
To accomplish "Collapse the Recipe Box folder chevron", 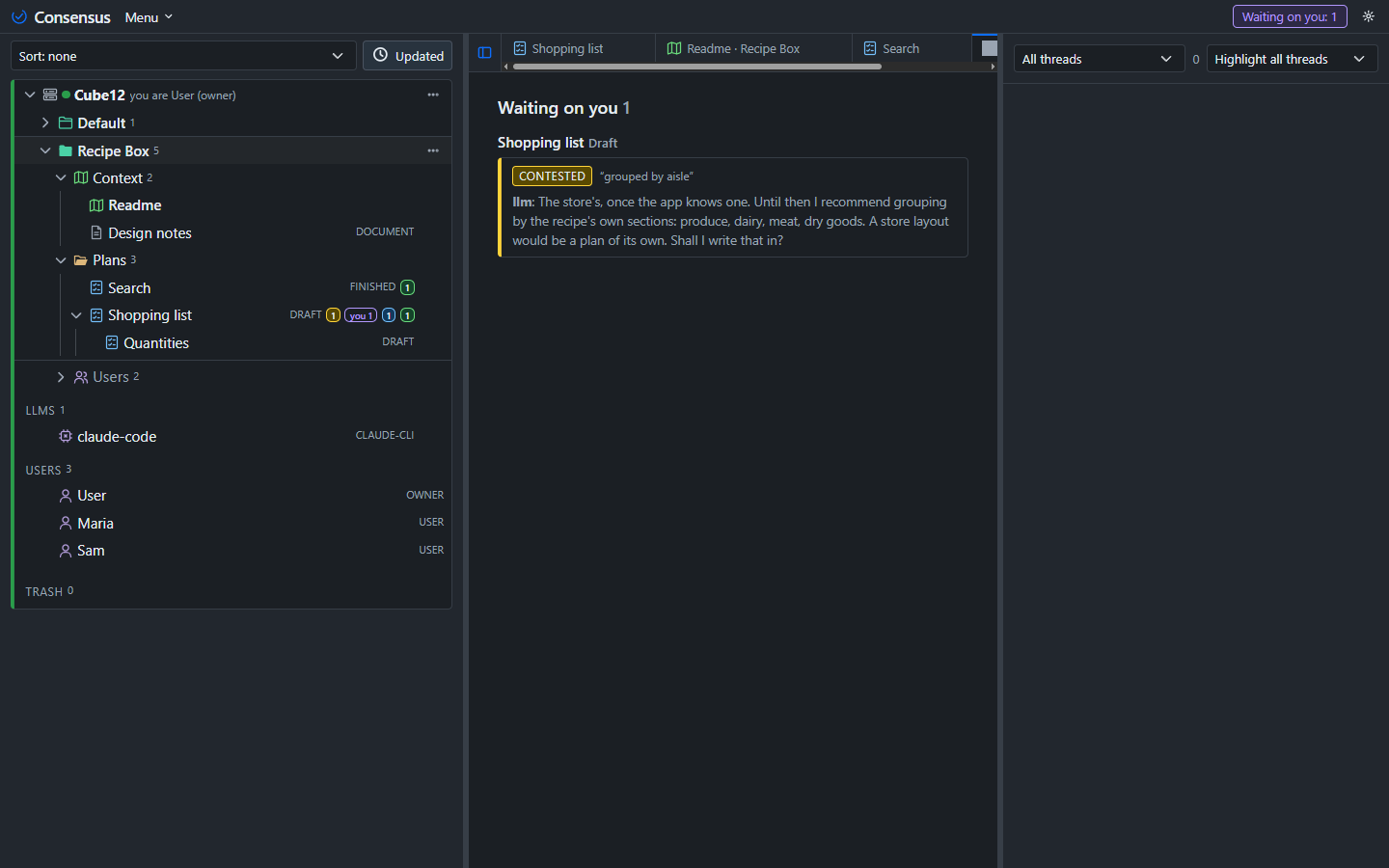I will (45, 150).
